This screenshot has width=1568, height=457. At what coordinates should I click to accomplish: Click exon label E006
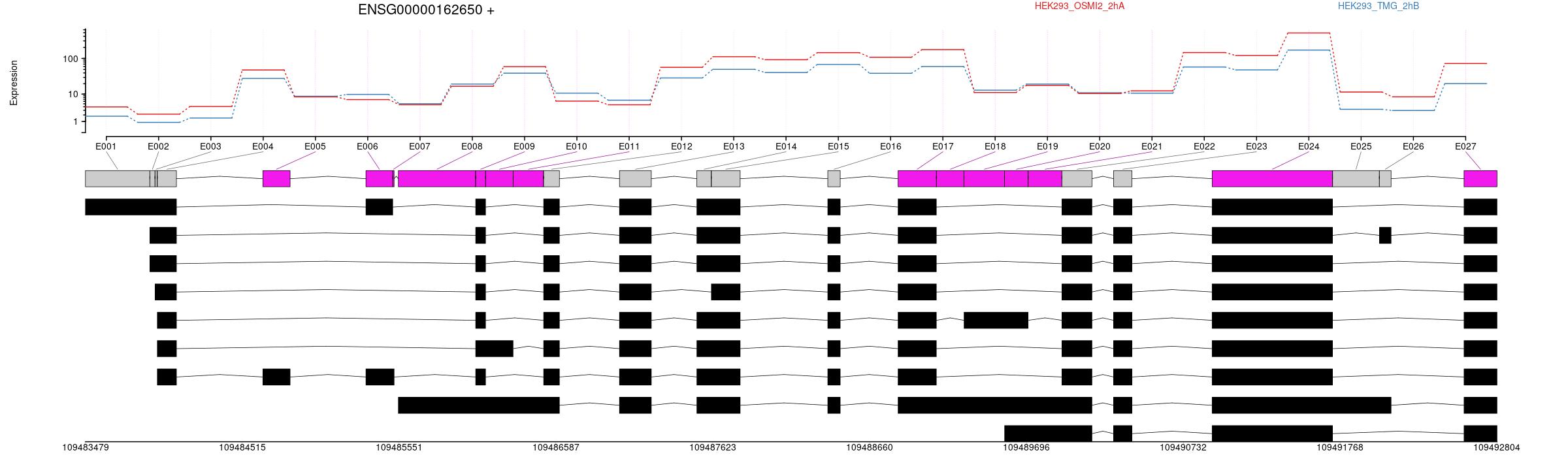click(367, 146)
